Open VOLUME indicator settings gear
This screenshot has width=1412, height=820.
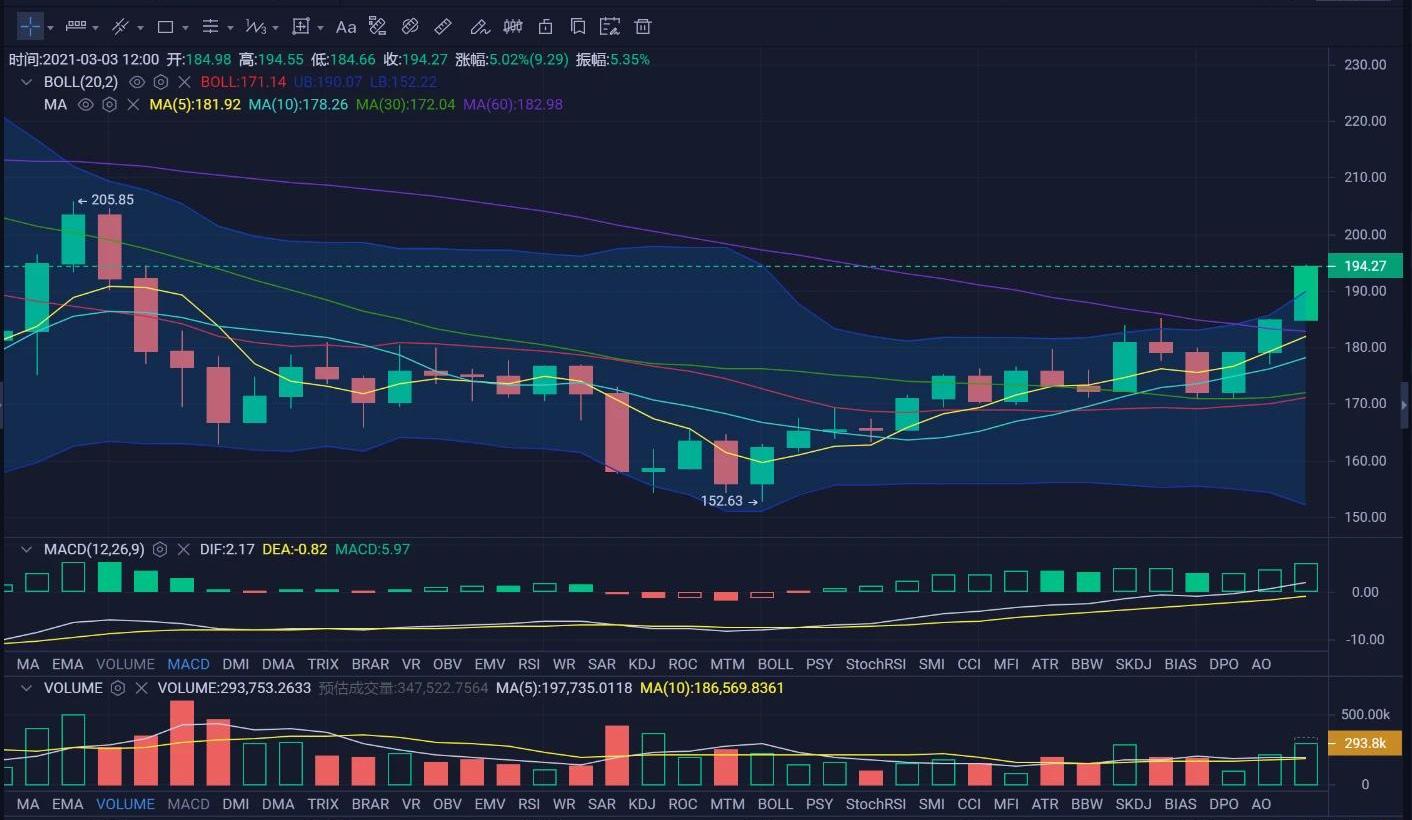[118, 688]
